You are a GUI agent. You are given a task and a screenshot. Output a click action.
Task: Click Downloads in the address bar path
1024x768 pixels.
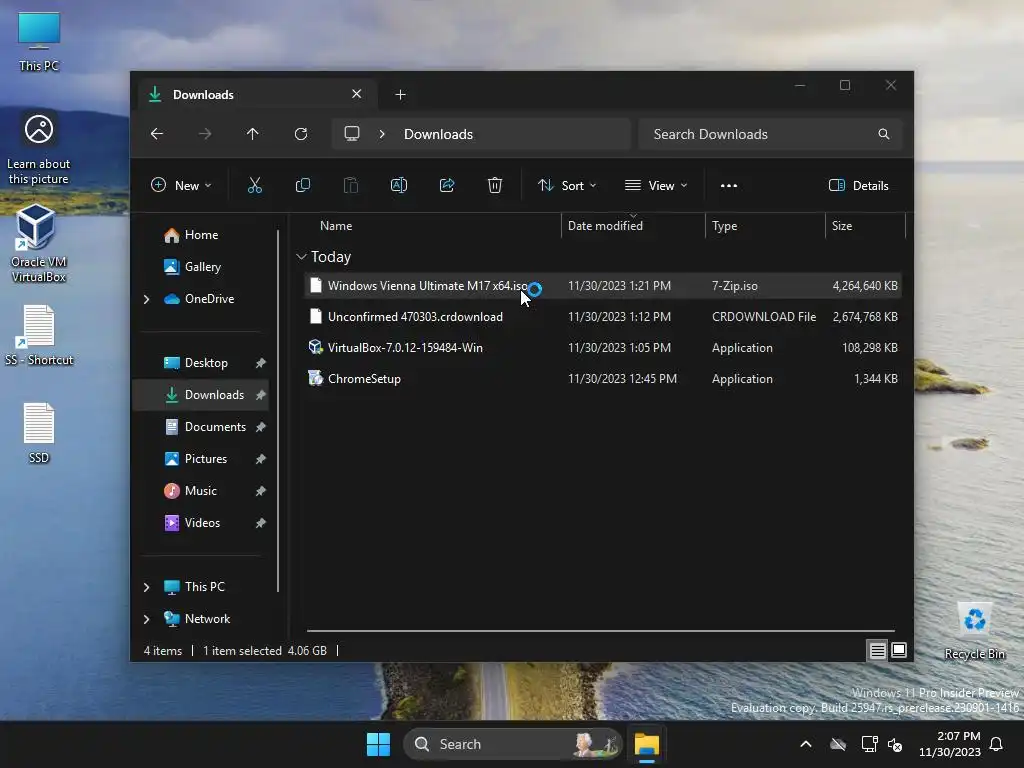point(438,134)
